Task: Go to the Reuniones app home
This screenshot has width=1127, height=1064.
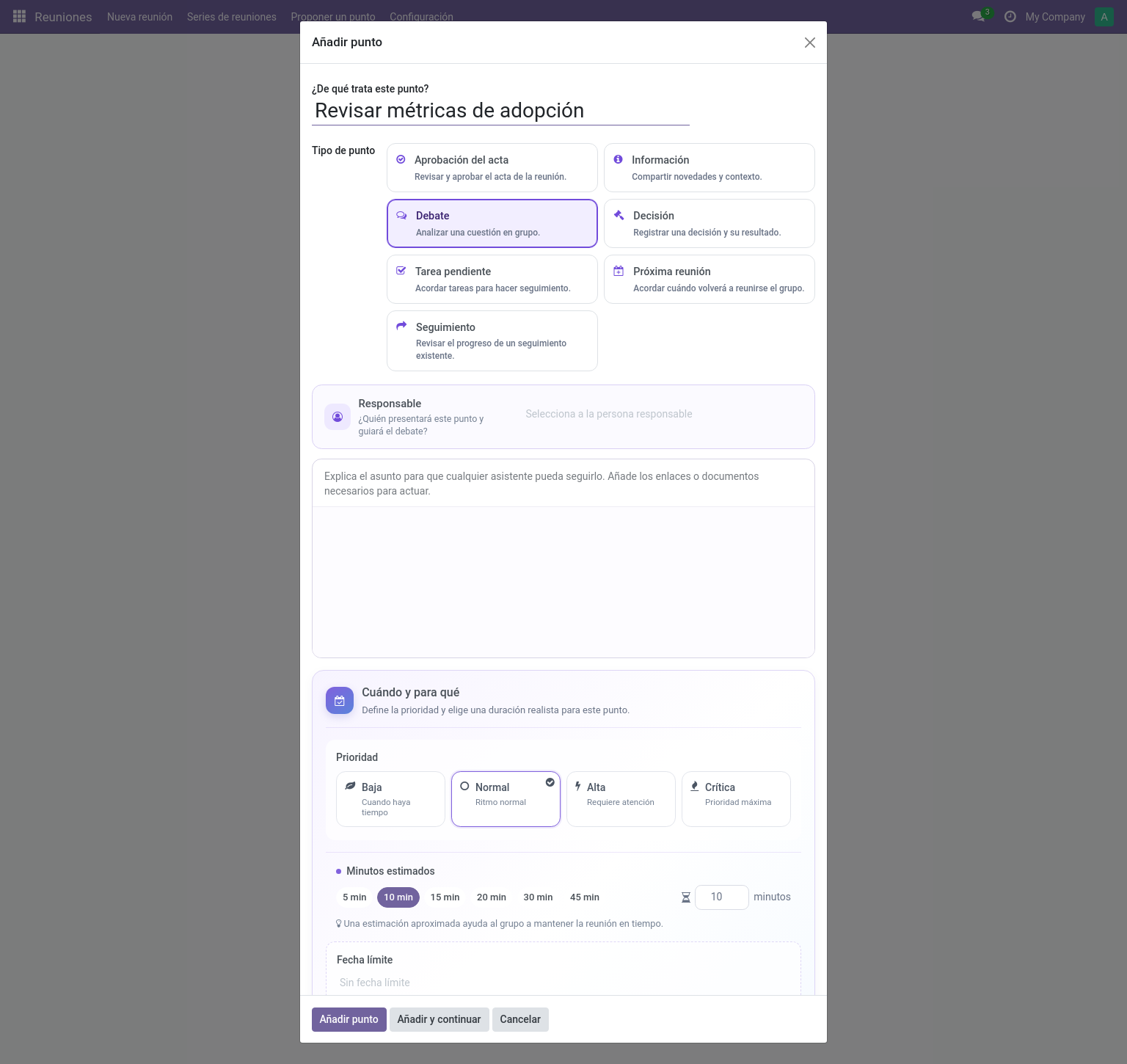Action: 63,17
